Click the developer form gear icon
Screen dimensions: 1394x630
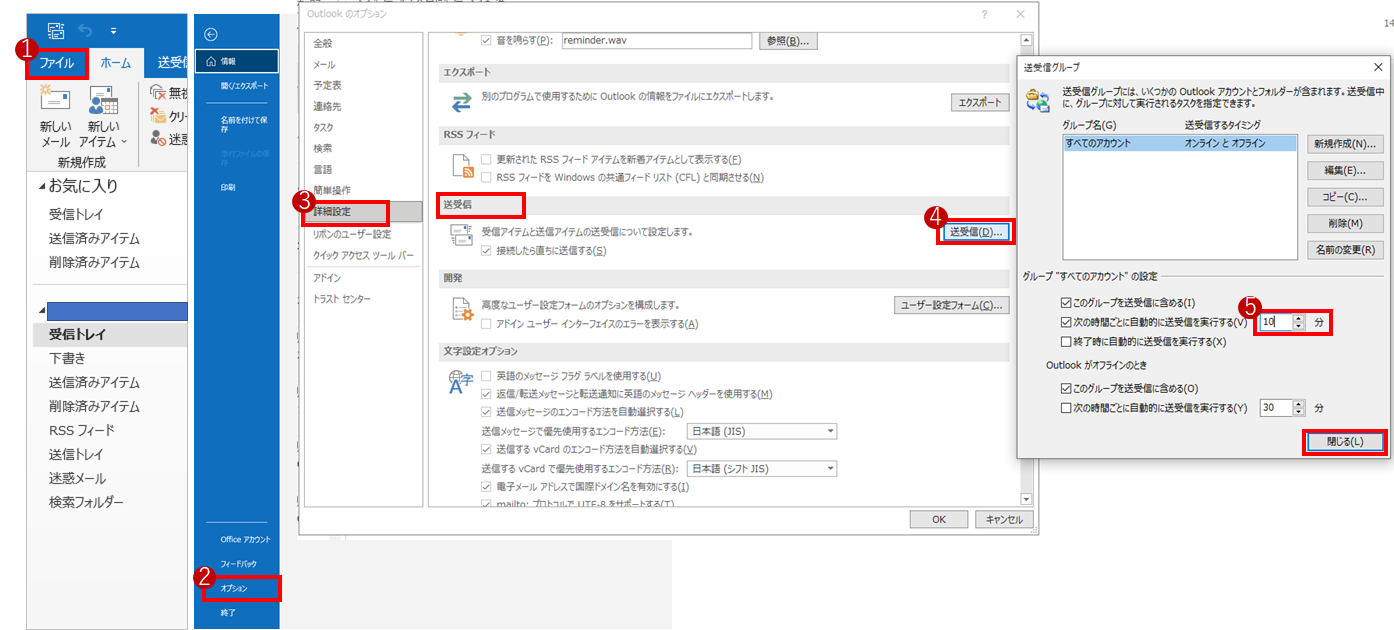tap(462, 310)
